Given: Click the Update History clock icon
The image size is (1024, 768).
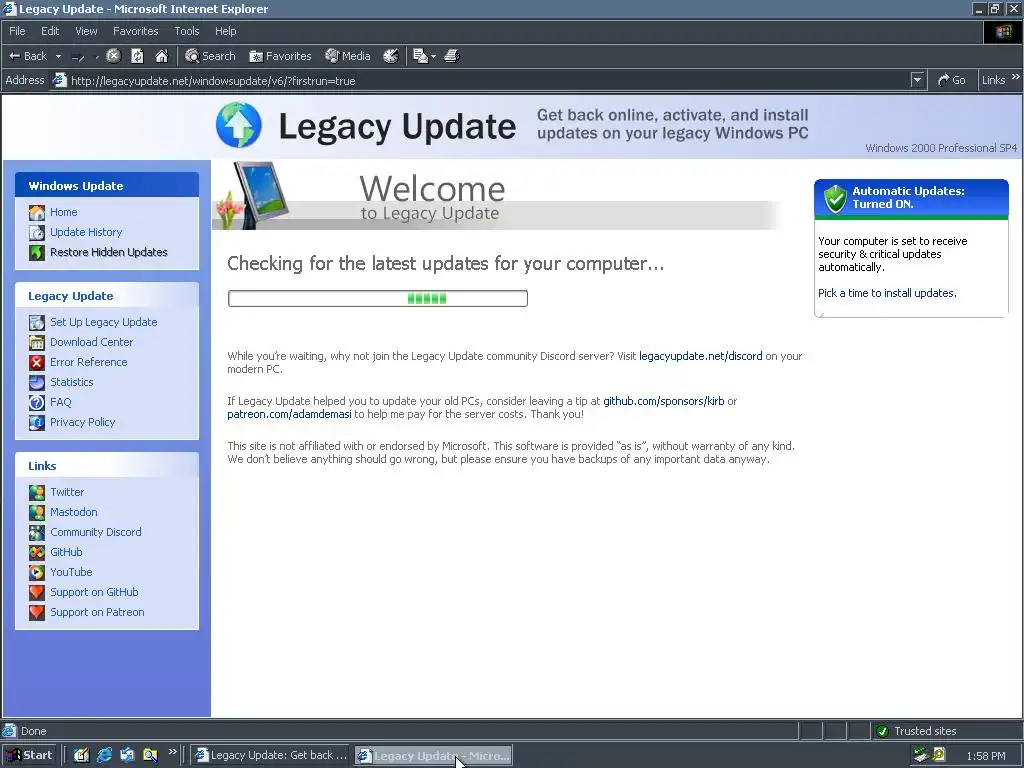Looking at the screenshot, I should (37, 232).
